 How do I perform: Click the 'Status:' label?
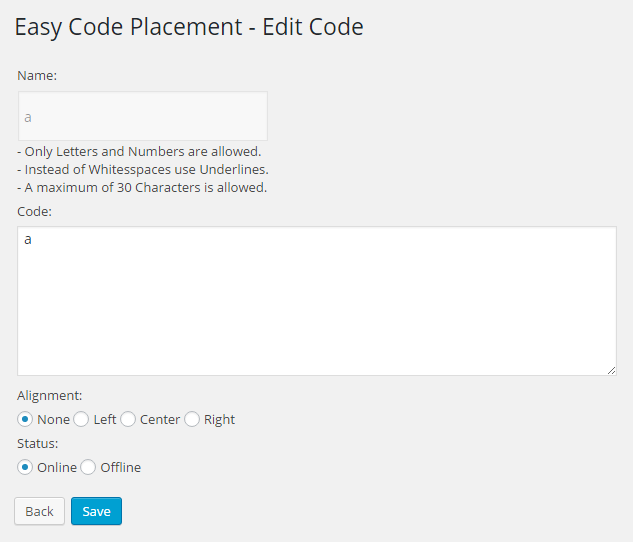pyautogui.click(x=38, y=444)
